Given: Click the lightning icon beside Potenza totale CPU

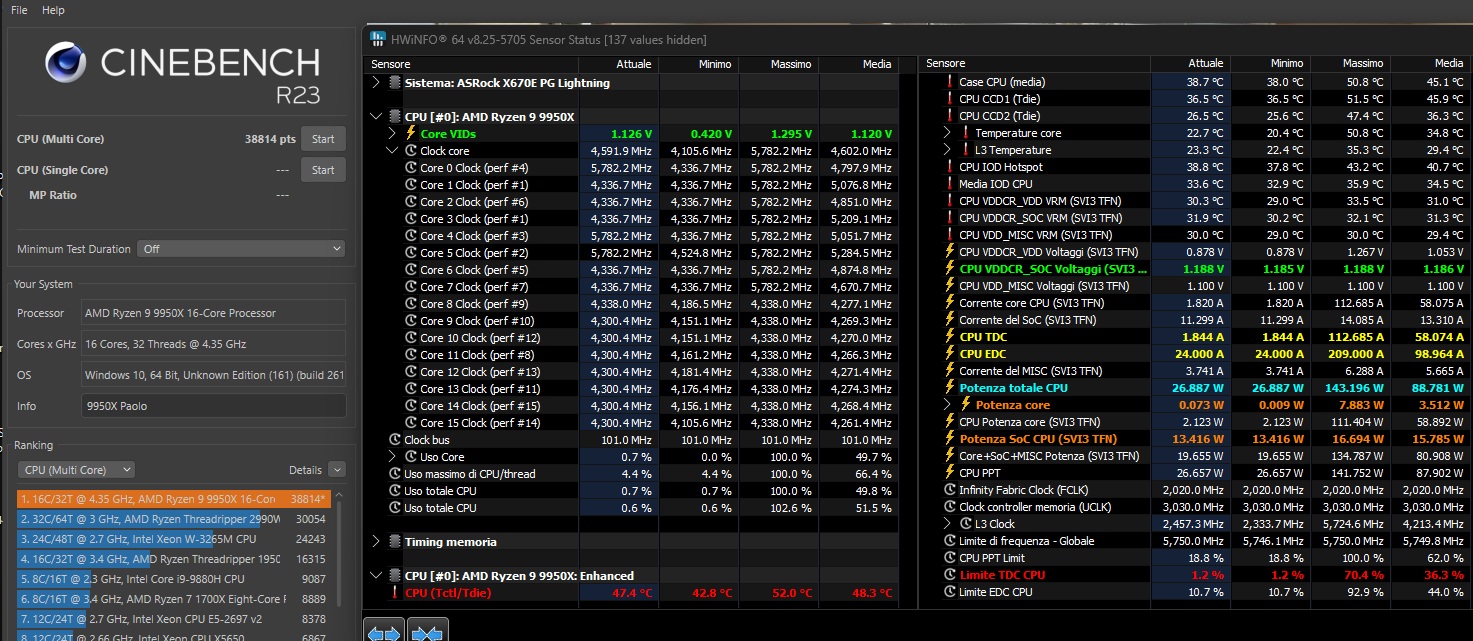Looking at the screenshot, I should [950, 388].
